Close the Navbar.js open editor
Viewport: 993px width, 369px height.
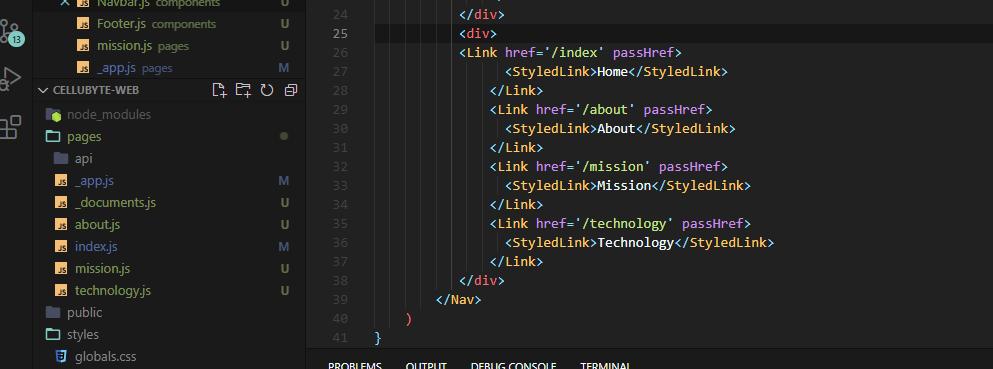click(x=65, y=3)
